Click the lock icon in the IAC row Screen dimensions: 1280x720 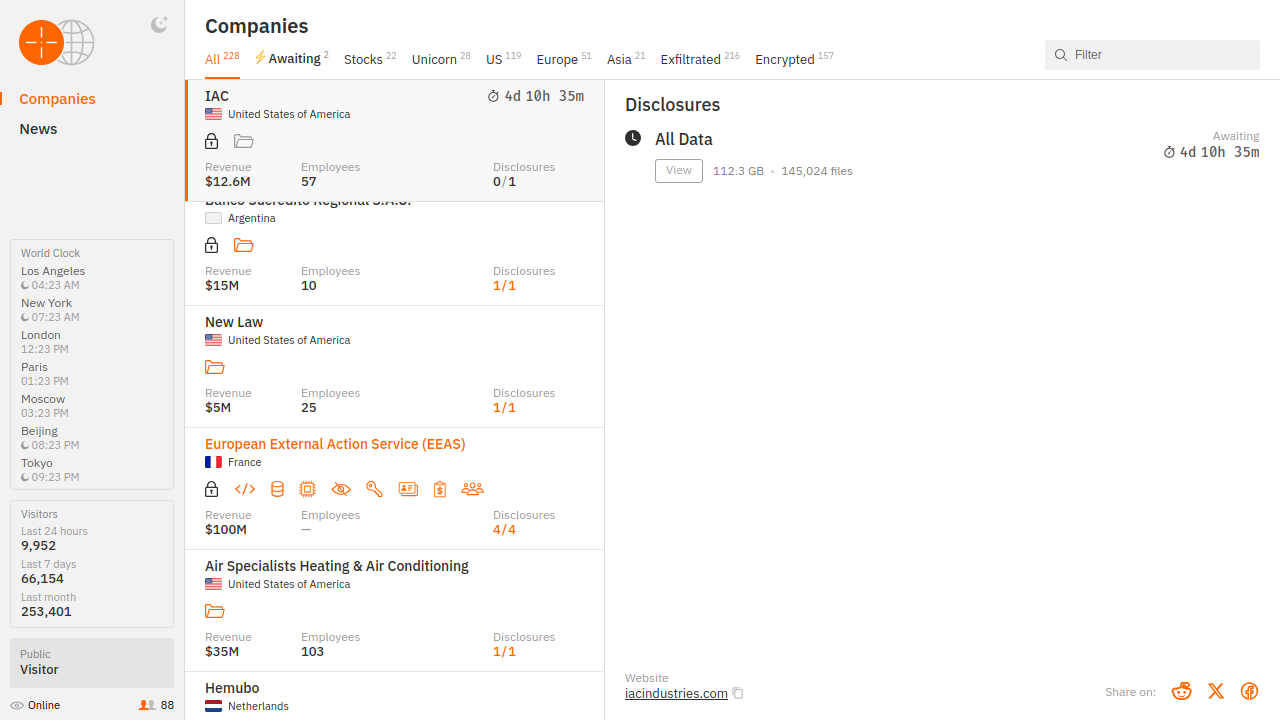tap(212, 141)
